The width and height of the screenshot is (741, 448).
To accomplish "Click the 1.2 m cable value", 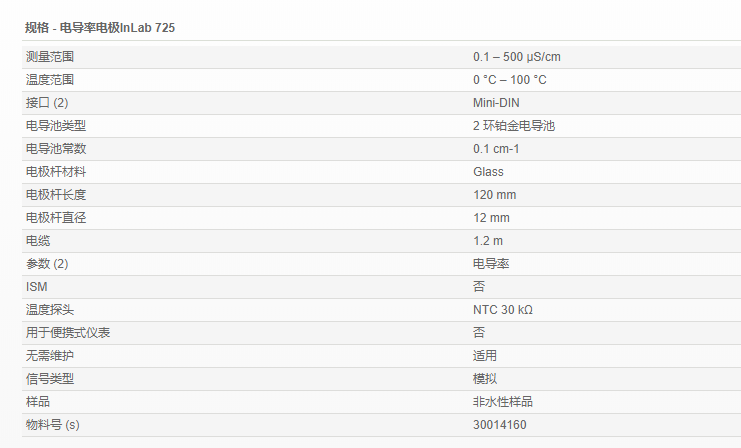I will (x=487, y=241).
